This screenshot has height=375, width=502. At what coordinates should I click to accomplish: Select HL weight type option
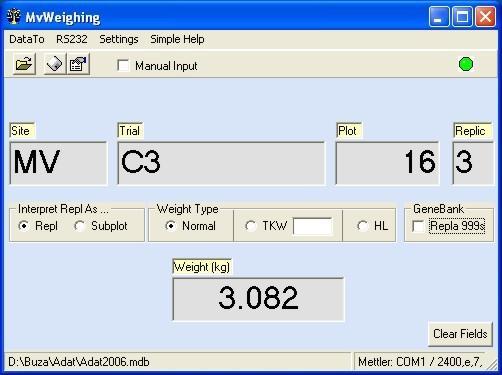[x=362, y=226]
